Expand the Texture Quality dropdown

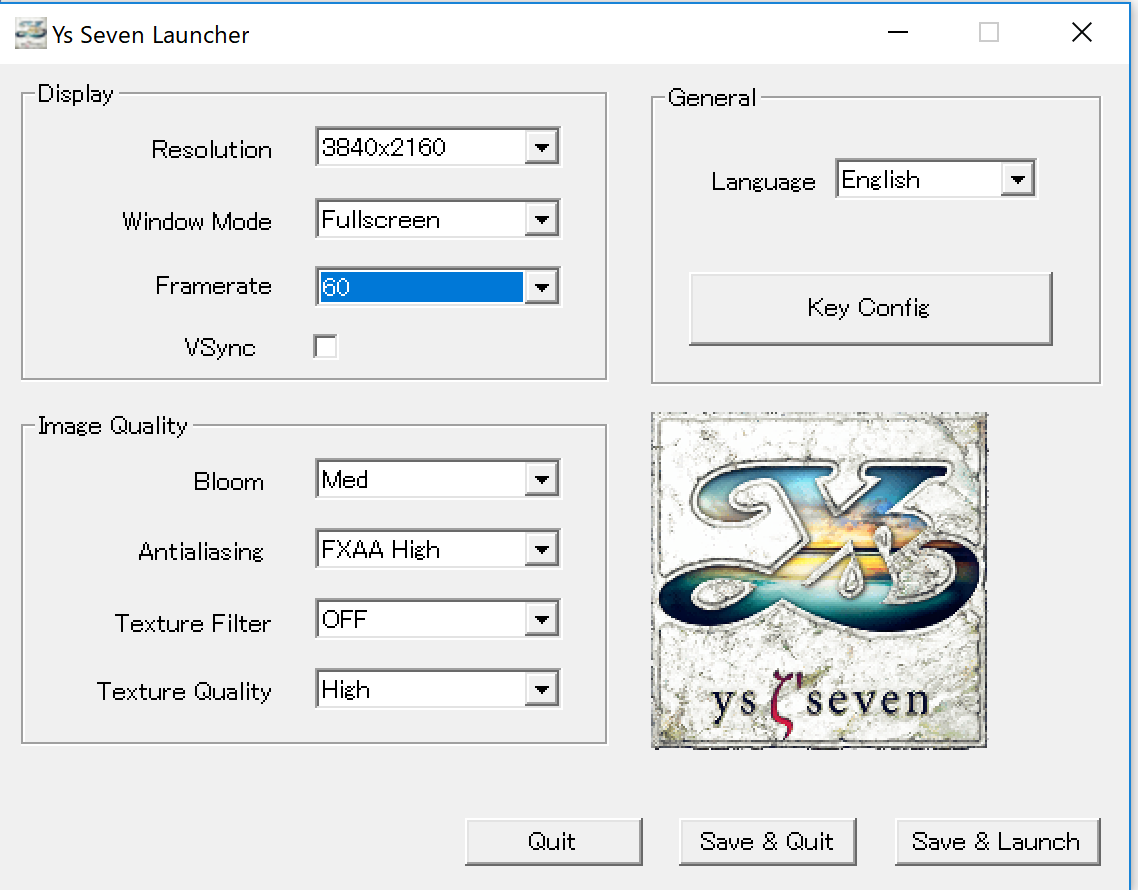pos(438,689)
